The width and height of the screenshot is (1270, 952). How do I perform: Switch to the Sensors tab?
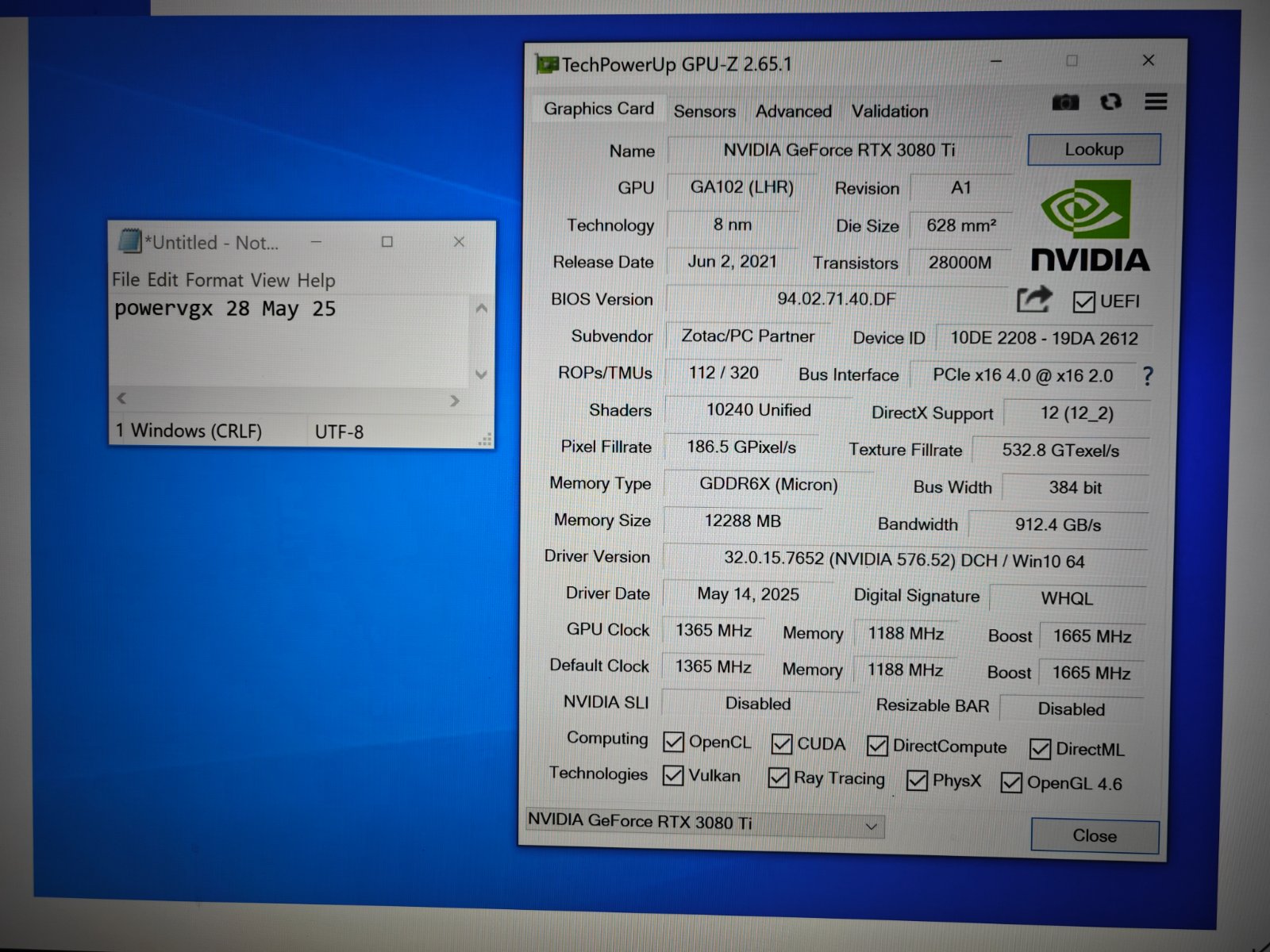(705, 111)
